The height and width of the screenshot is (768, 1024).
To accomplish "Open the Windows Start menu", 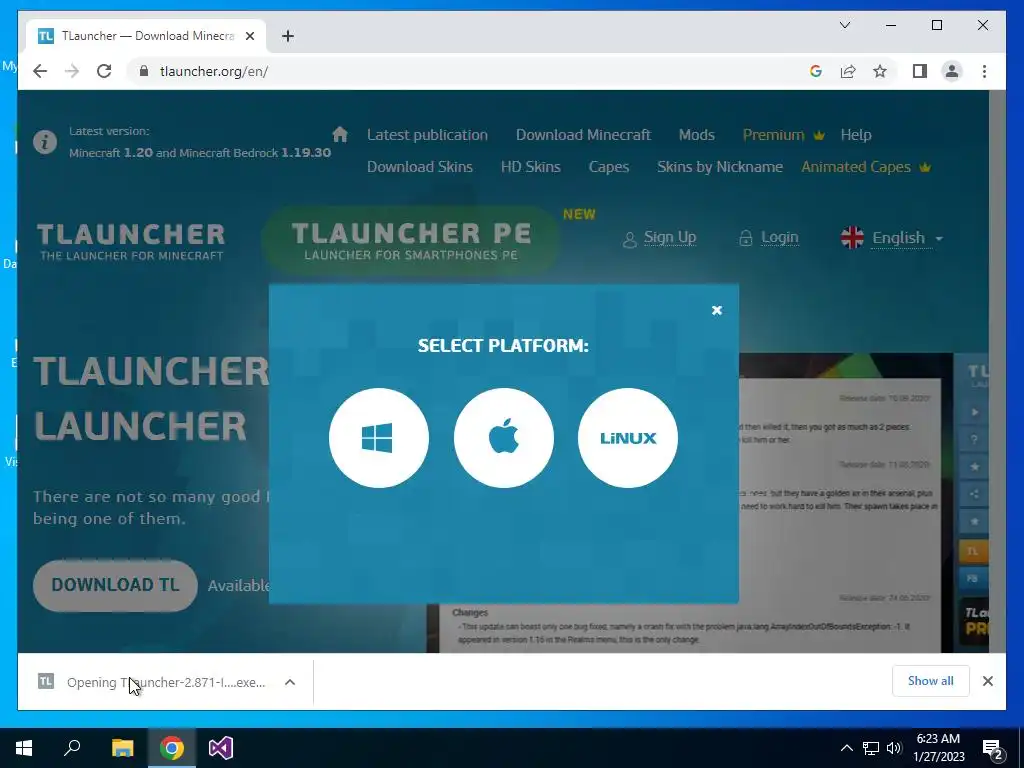I will click(24, 748).
